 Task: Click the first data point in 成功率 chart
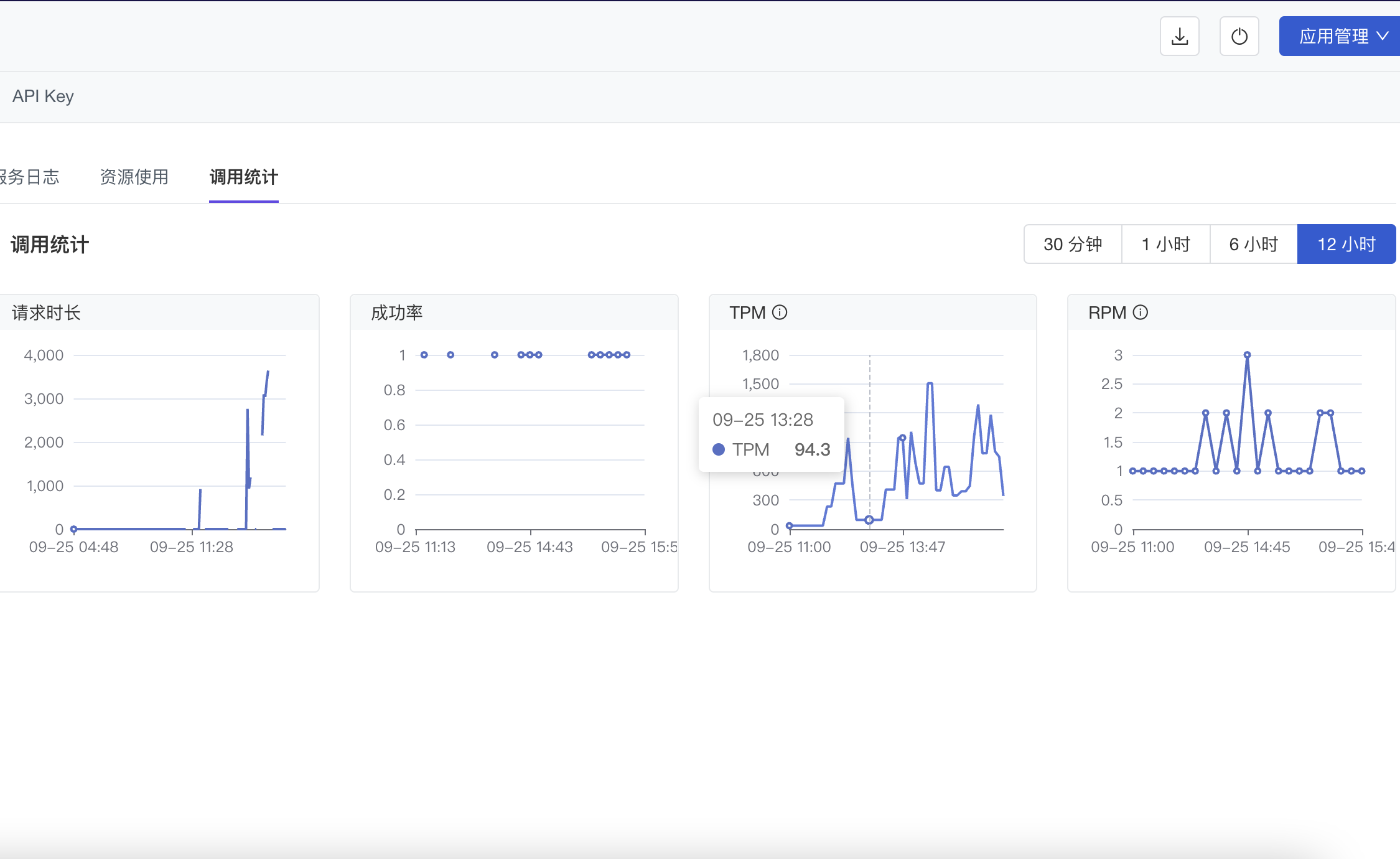click(424, 355)
